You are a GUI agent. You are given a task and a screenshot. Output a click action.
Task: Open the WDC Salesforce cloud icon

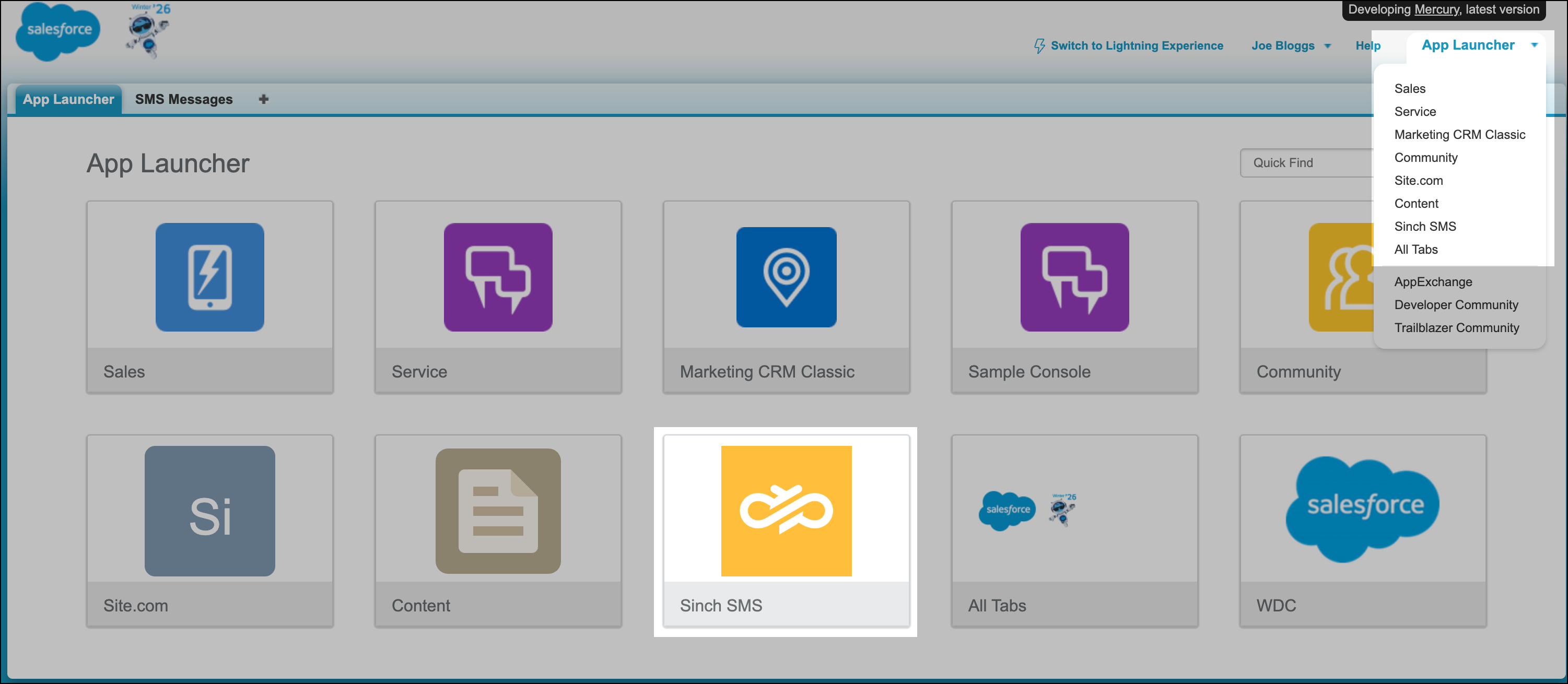(1363, 509)
